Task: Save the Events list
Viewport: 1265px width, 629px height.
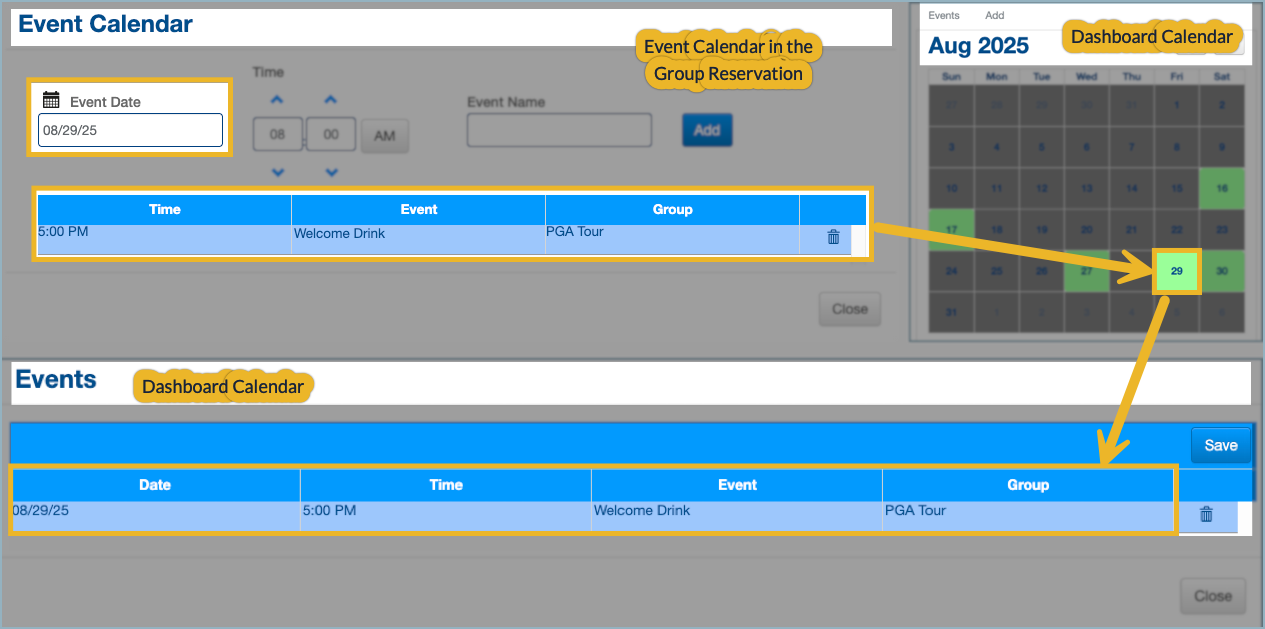Action: 1220,445
